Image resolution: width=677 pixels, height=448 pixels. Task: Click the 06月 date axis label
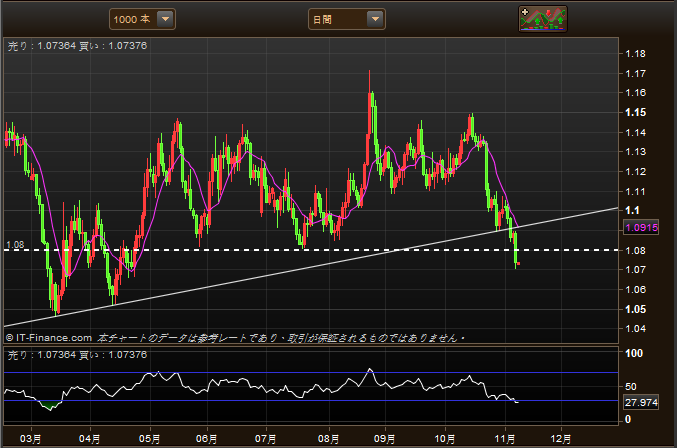[x=206, y=439]
